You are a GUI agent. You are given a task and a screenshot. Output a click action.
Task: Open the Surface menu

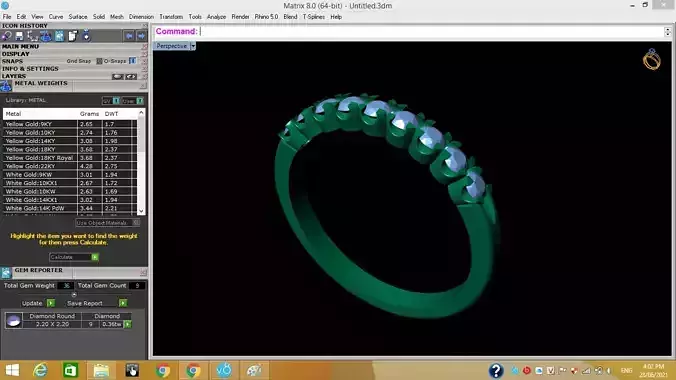[x=78, y=17]
